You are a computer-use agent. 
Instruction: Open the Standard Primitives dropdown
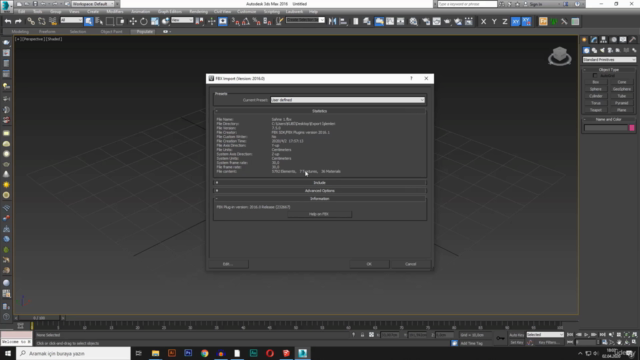coord(609,60)
